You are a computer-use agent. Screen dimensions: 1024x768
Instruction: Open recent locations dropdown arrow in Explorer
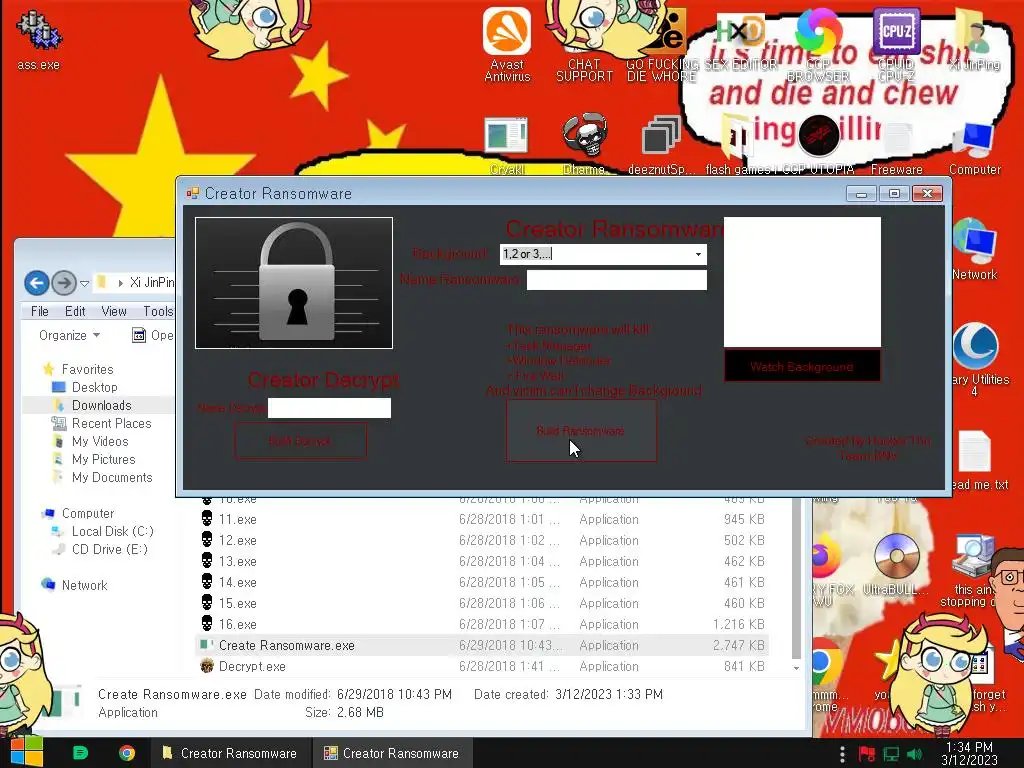click(x=84, y=283)
